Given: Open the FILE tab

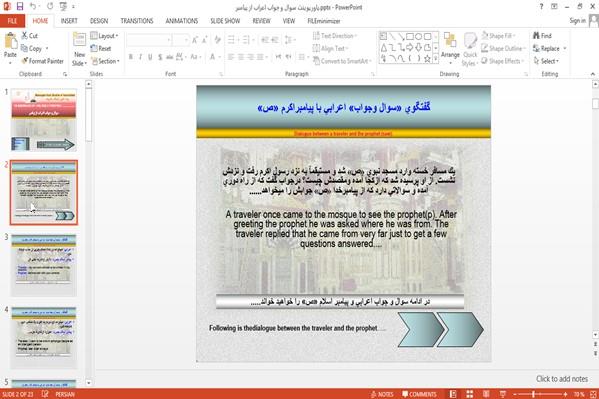Looking at the screenshot, I should coord(12,21).
